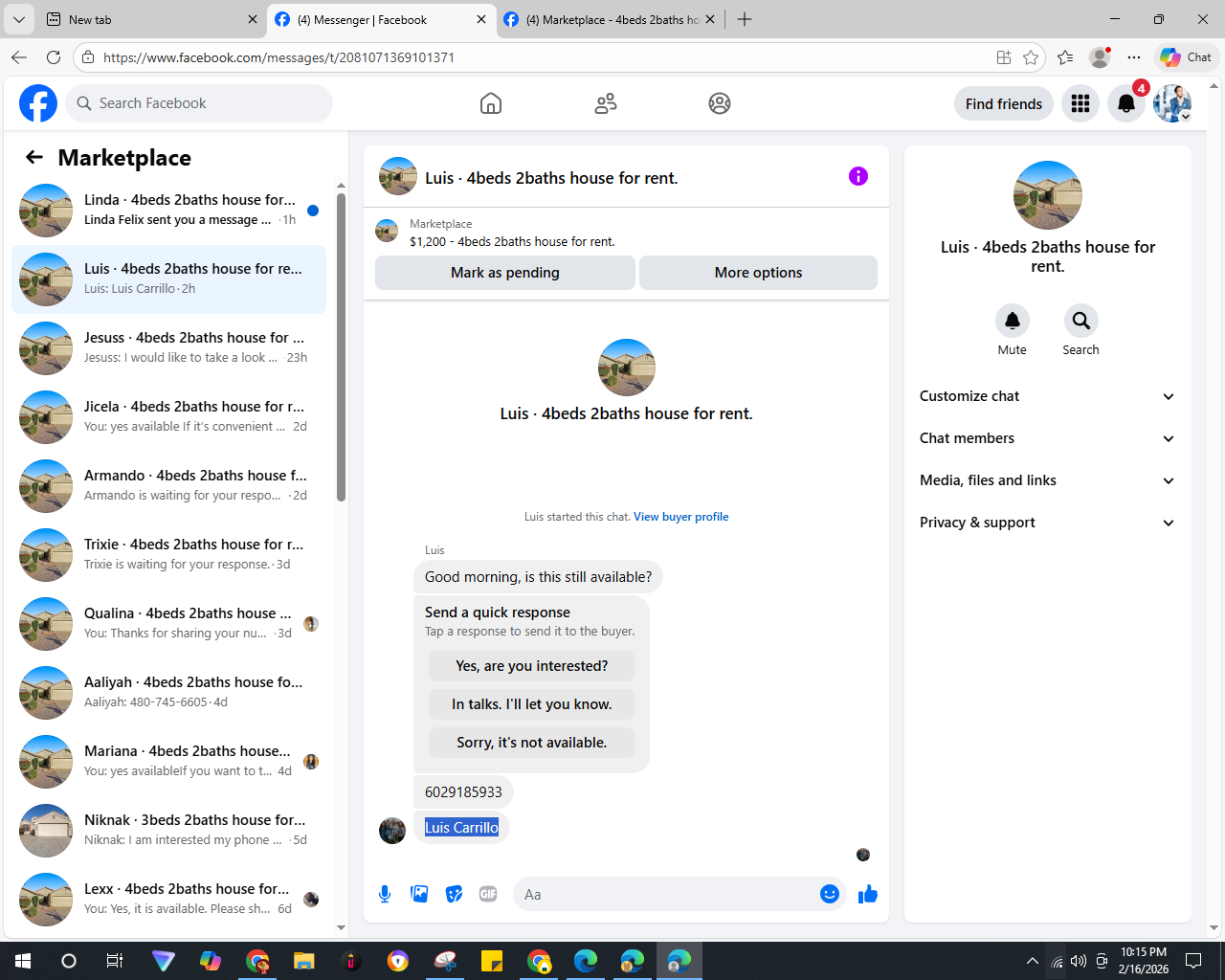
Task: Open the GIF picker icon
Action: click(x=488, y=894)
